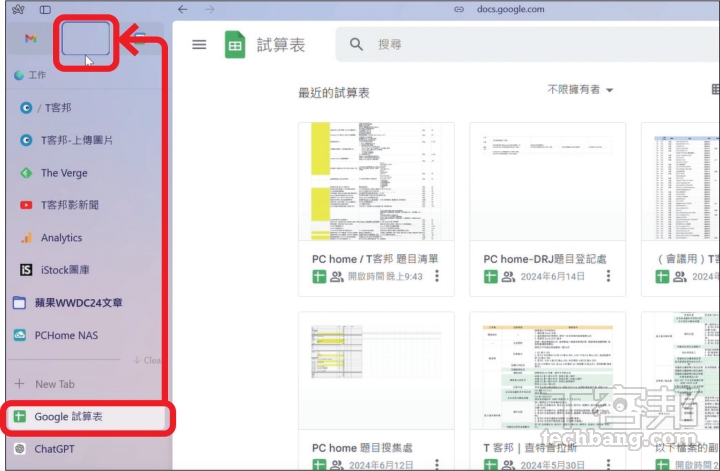The height and width of the screenshot is (471, 720).
Task: Click the The Verge favicon
Action: (x=26, y=173)
